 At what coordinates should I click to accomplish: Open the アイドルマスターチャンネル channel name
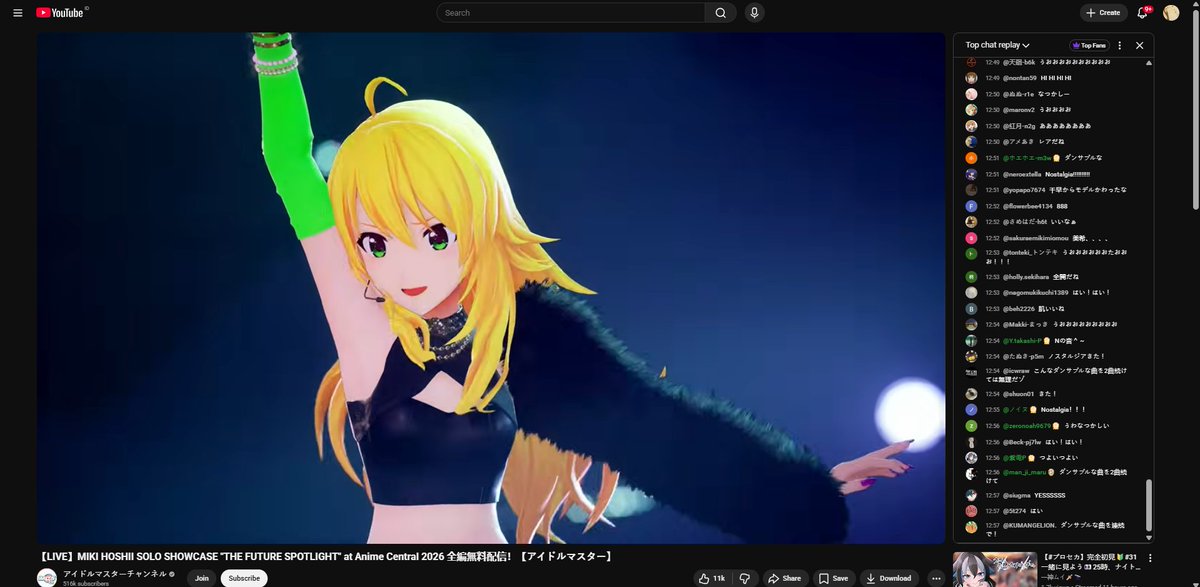pos(116,574)
